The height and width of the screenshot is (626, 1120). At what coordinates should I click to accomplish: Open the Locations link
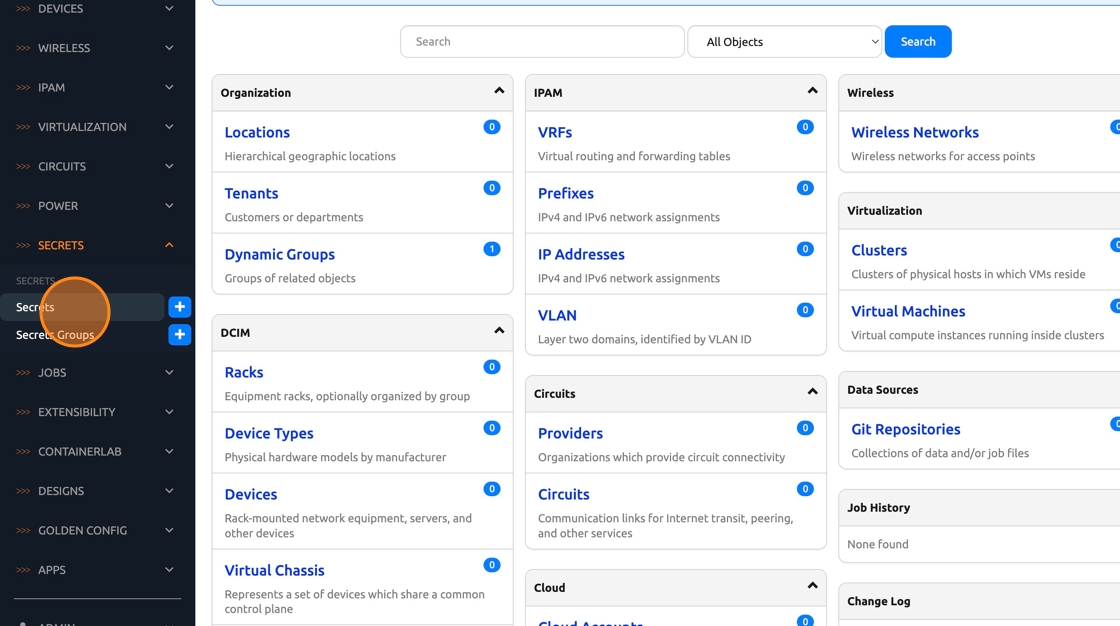(257, 132)
